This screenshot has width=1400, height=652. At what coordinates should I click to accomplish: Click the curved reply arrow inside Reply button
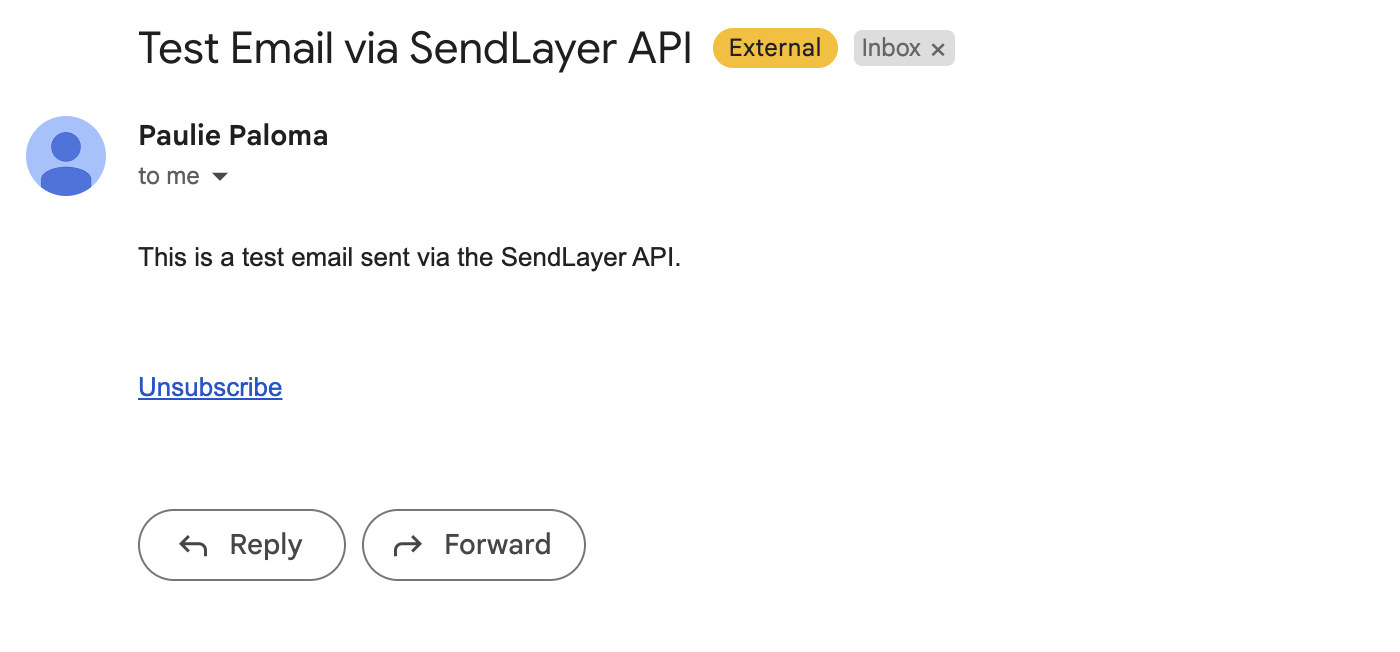coord(192,544)
